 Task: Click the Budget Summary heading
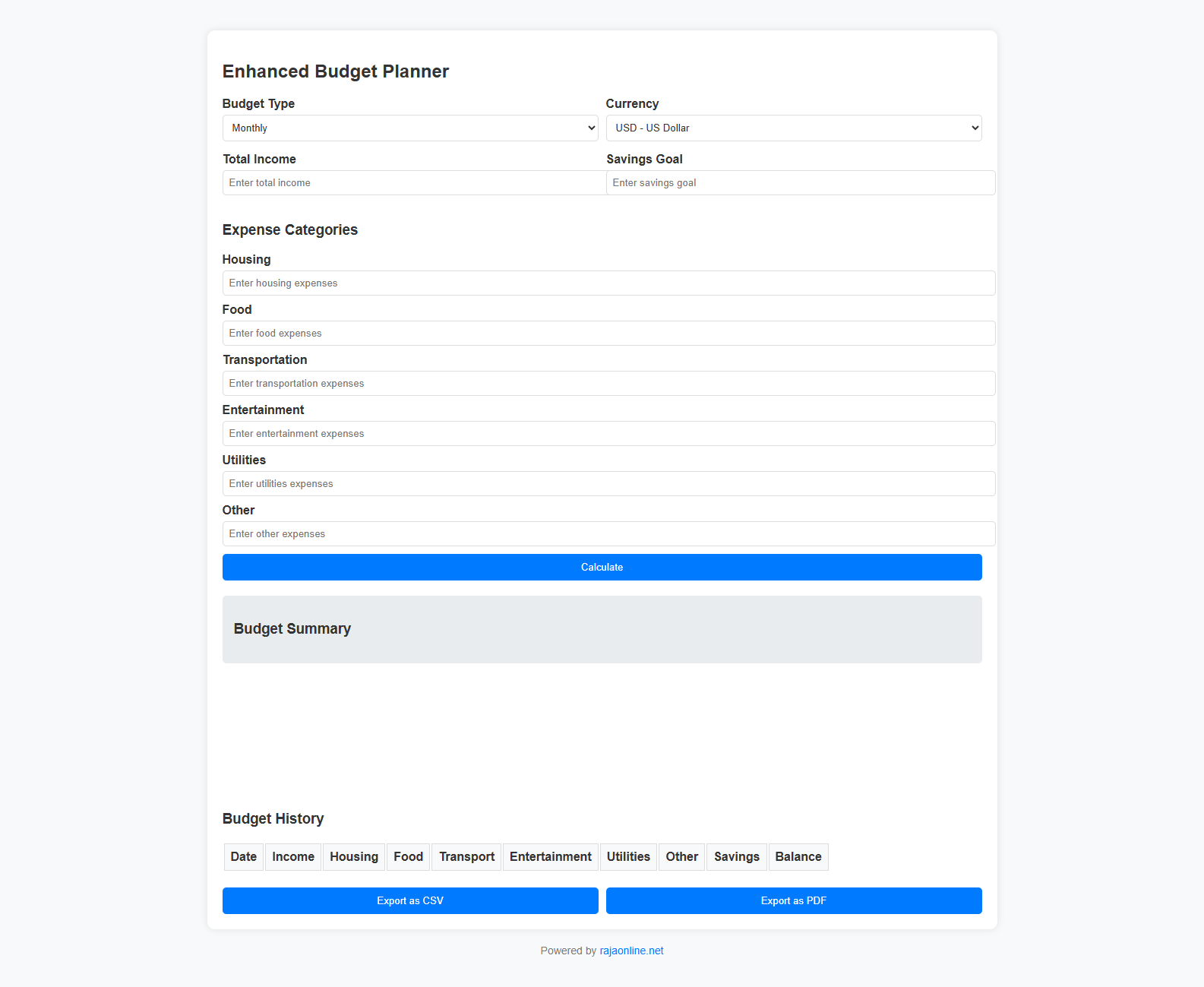click(x=292, y=628)
